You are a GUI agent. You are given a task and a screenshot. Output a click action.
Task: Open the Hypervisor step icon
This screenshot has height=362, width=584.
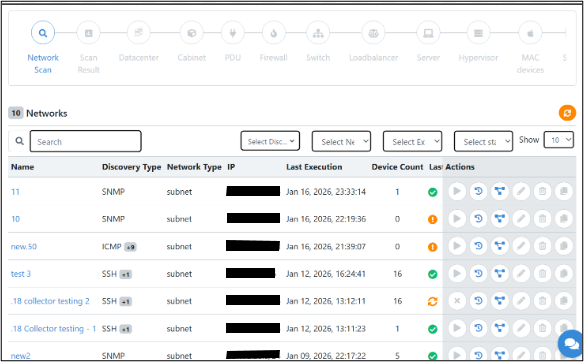pyautogui.click(x=478, y=33)
